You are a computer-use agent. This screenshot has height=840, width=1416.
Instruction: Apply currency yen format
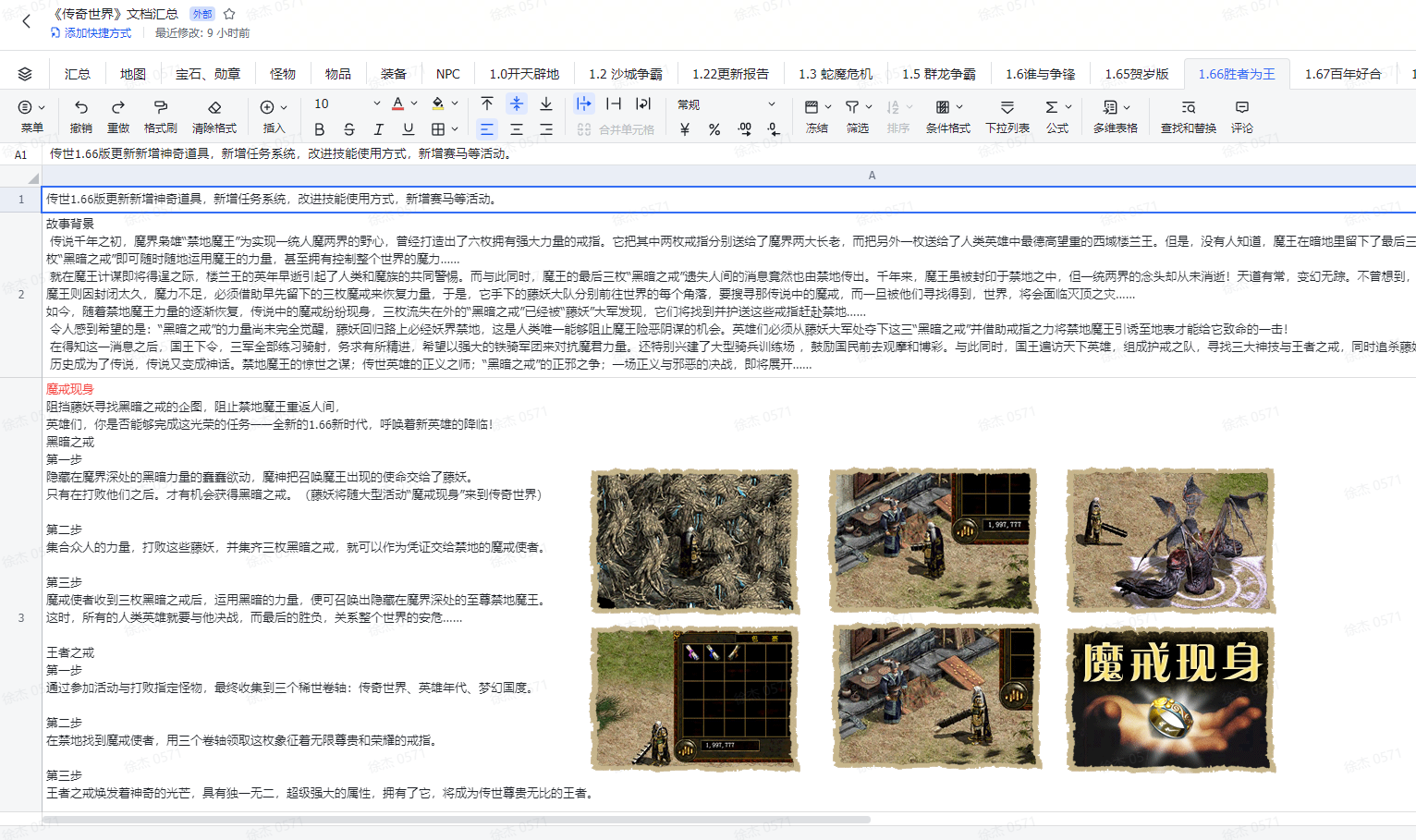pyautogui.click(x=685, y=129)
